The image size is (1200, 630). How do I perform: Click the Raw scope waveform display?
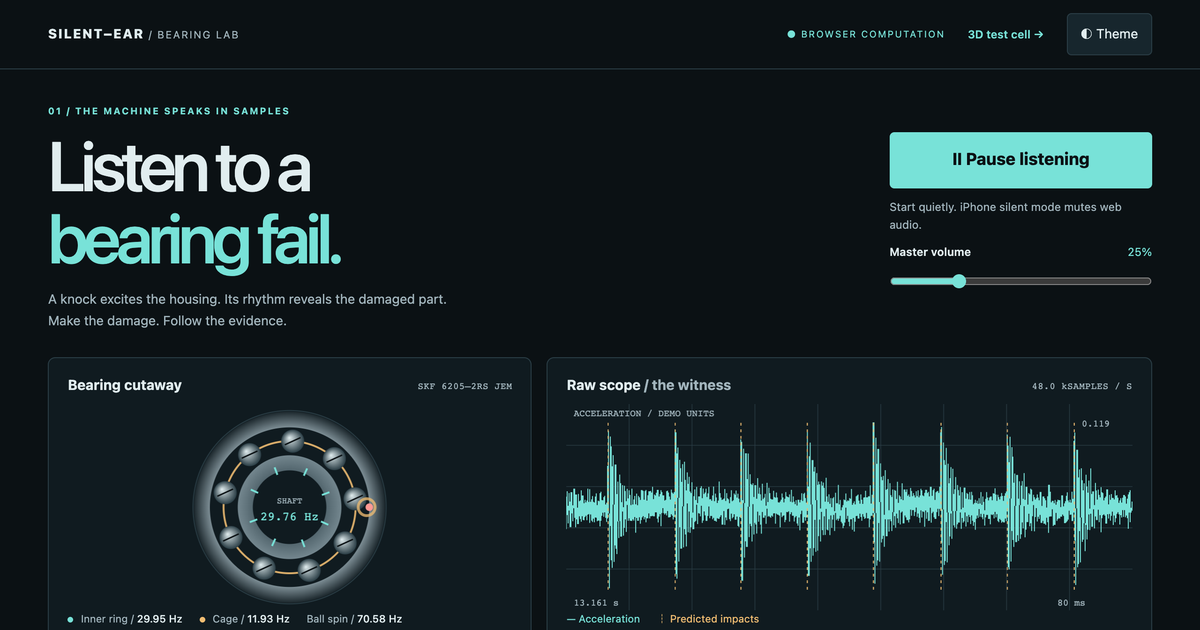click(850, 505)
